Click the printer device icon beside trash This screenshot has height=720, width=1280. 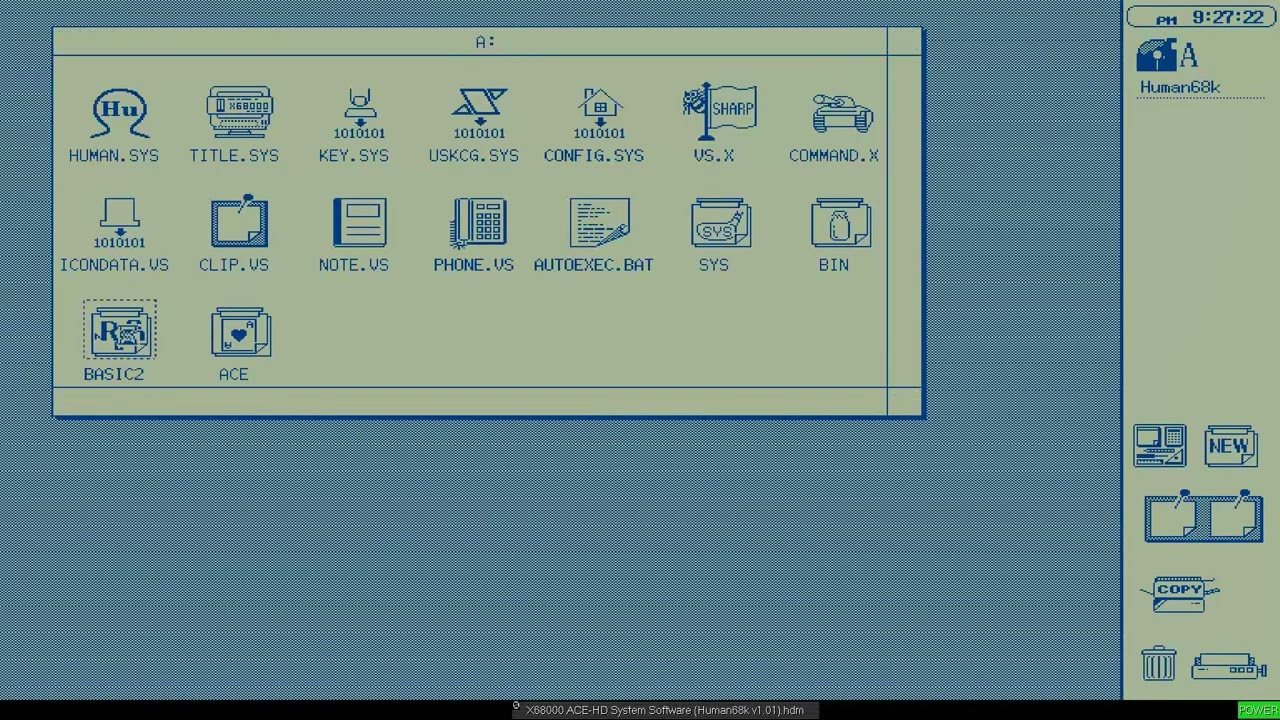click(1229, 666)
